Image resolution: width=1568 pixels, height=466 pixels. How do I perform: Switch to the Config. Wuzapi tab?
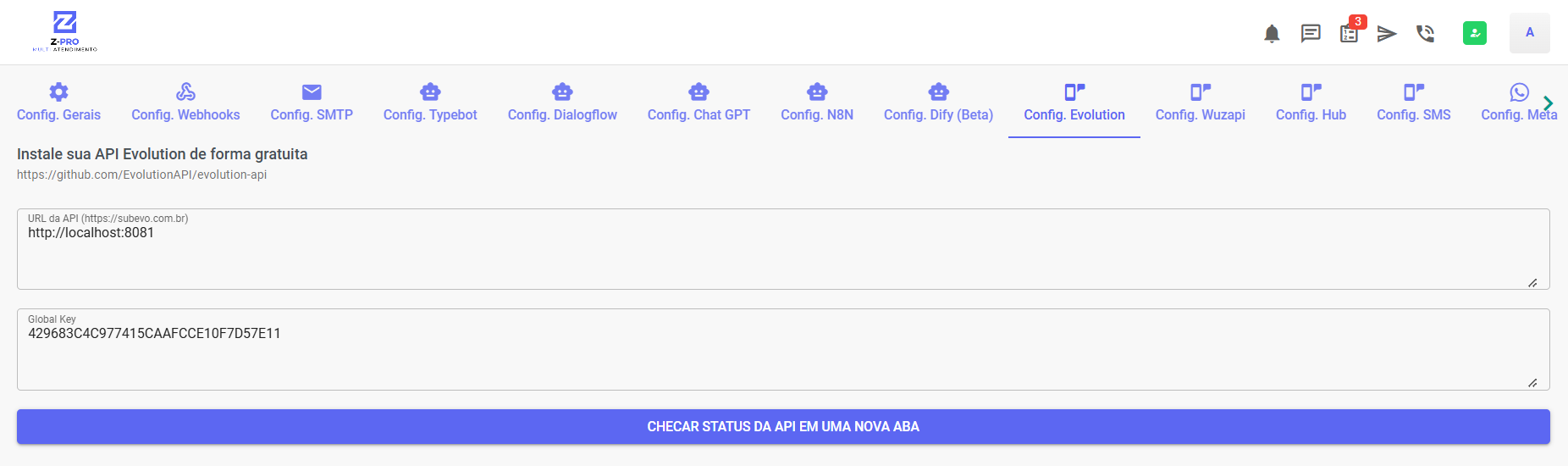tap(1200, 103)
